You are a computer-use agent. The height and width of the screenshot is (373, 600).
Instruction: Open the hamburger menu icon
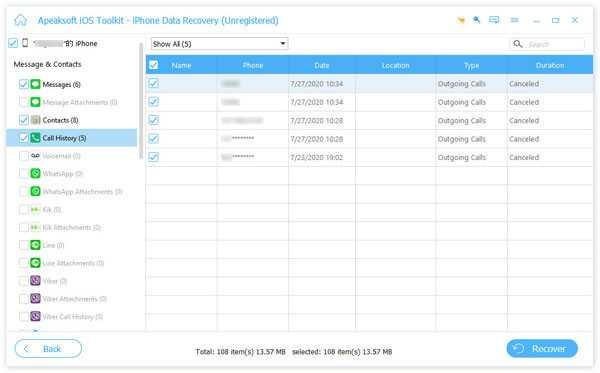pos(515,20)
